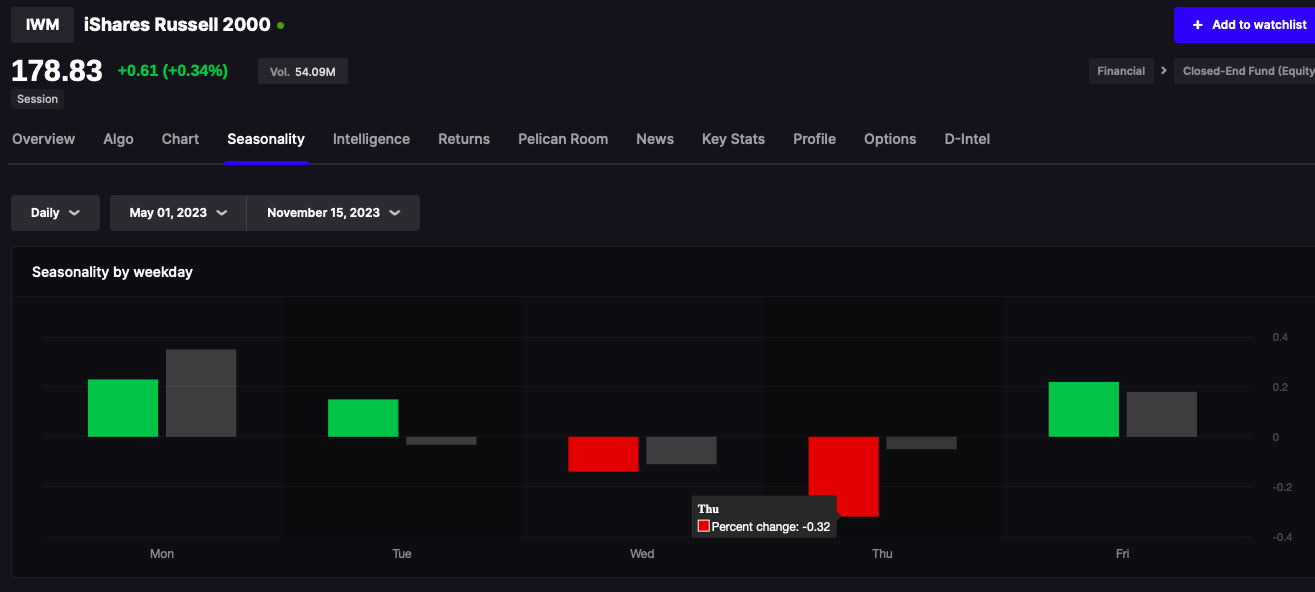Click the red swatch in the tooltip

point(704,526)
